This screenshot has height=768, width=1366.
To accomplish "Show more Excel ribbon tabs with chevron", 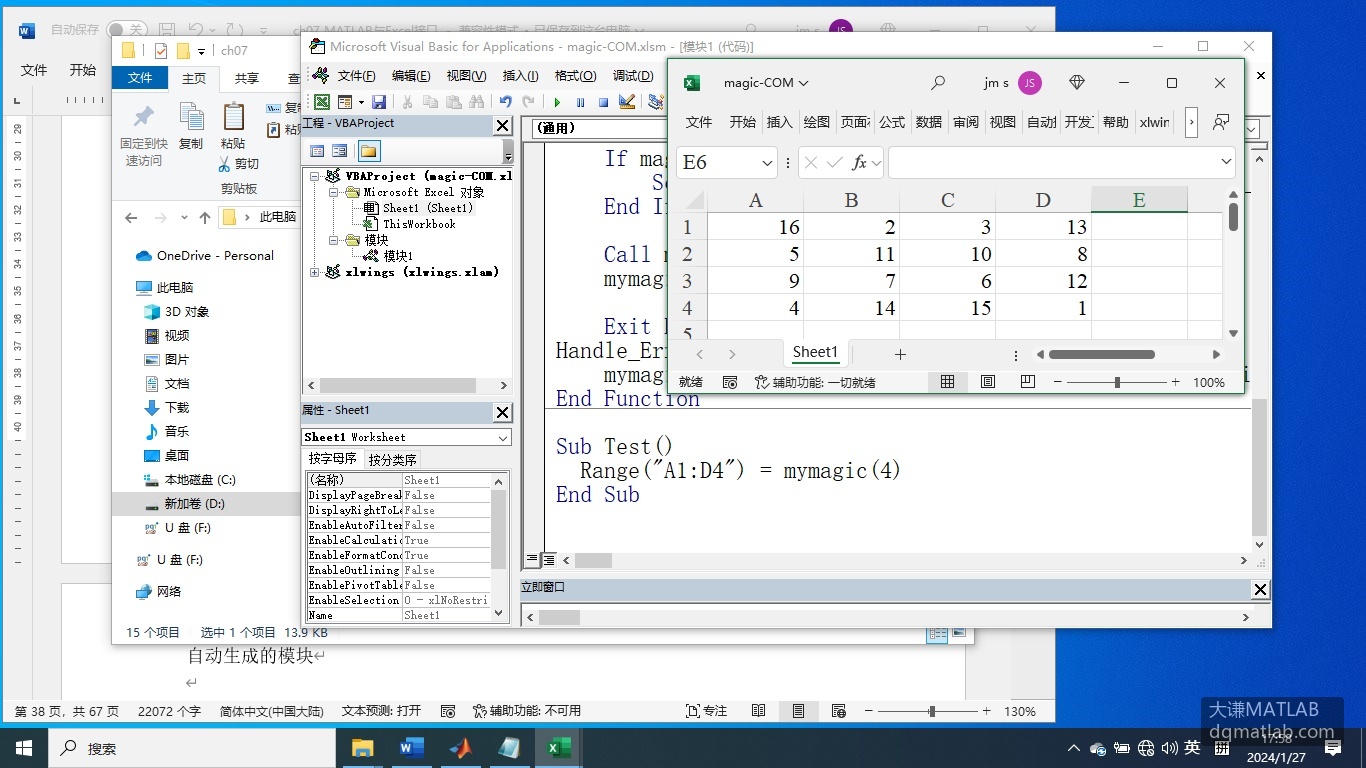I will tap(1191, 122).
